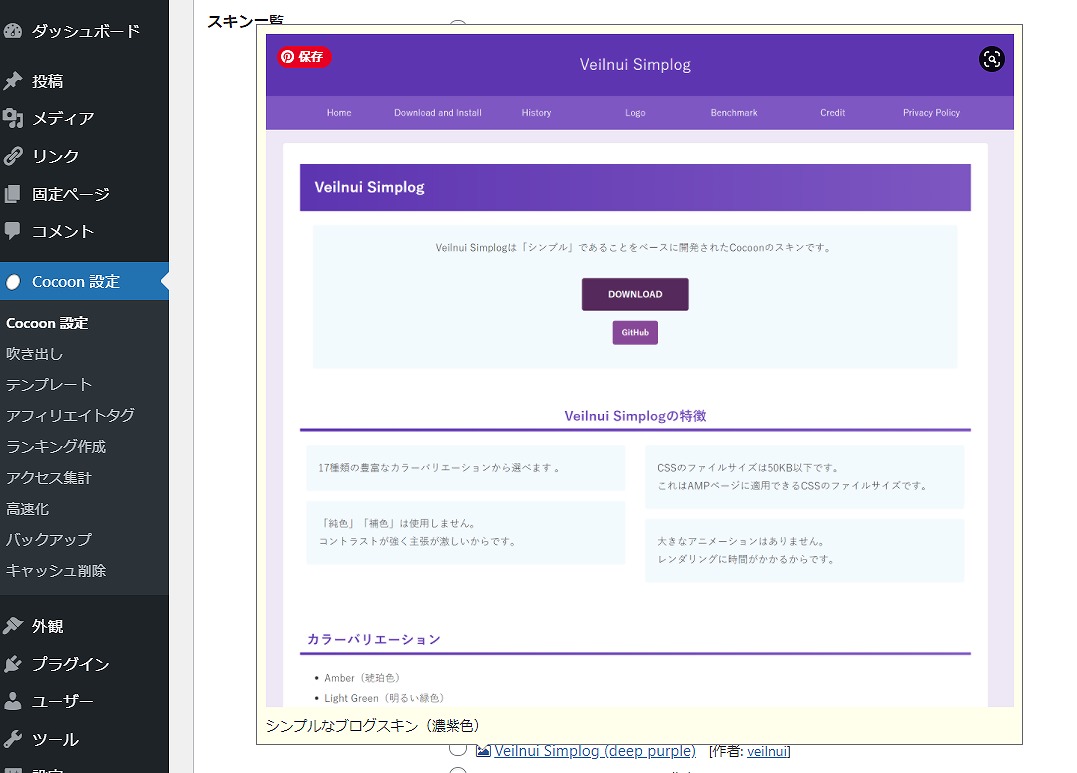Click the Posts pin icon
The image size is (1077, 773).
pyautogui.click(x=12, y=81)
